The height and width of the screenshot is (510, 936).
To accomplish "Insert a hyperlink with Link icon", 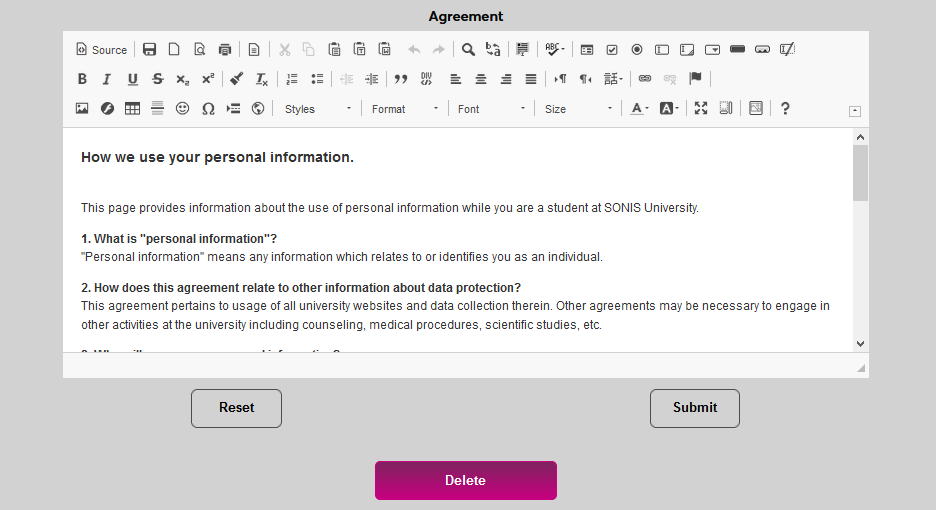I will tap(645, 79).
